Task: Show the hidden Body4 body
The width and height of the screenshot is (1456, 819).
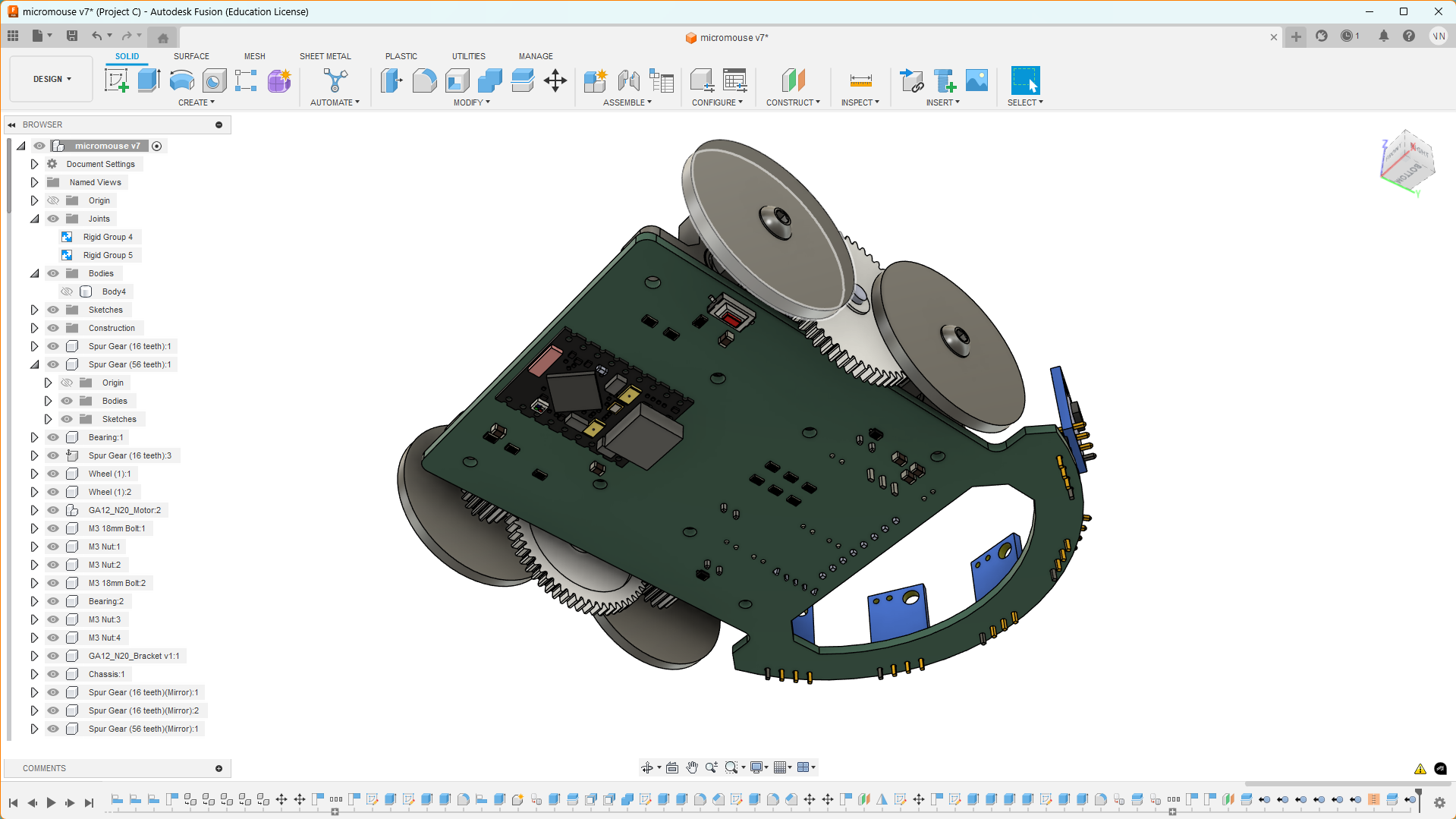Action: tap(67, 291)
